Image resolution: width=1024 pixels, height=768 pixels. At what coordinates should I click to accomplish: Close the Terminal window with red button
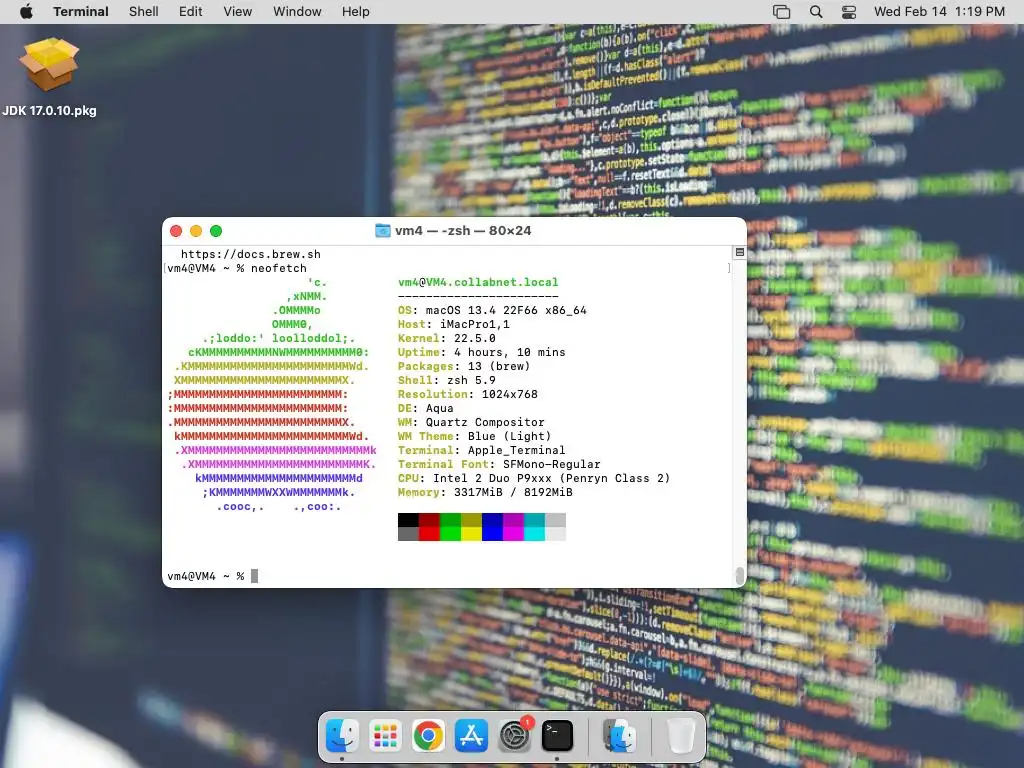point(176,231)
